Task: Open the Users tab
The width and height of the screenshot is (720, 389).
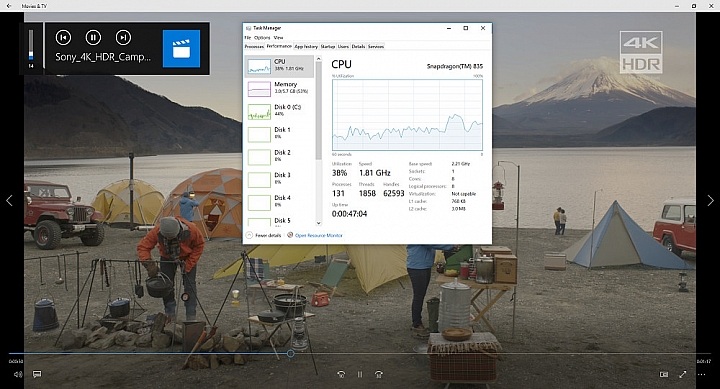Action: click(x=343, y=46)
